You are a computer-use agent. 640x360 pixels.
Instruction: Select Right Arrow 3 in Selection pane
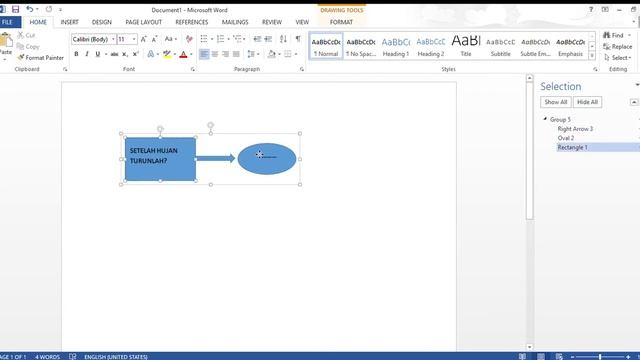pyautogui.click(x=575, y=129)
